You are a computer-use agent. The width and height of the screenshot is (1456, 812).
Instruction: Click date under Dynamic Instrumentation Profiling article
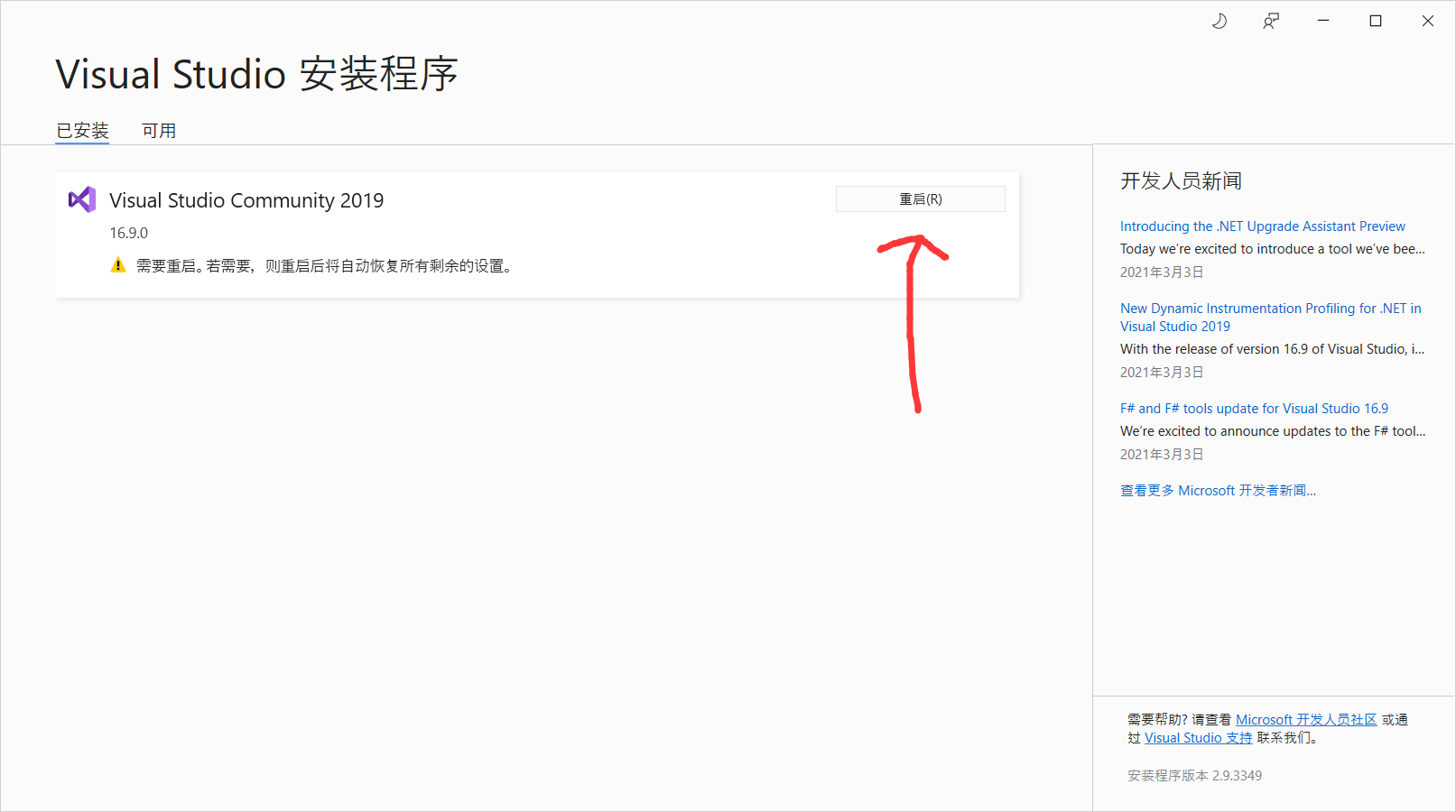1162,373
